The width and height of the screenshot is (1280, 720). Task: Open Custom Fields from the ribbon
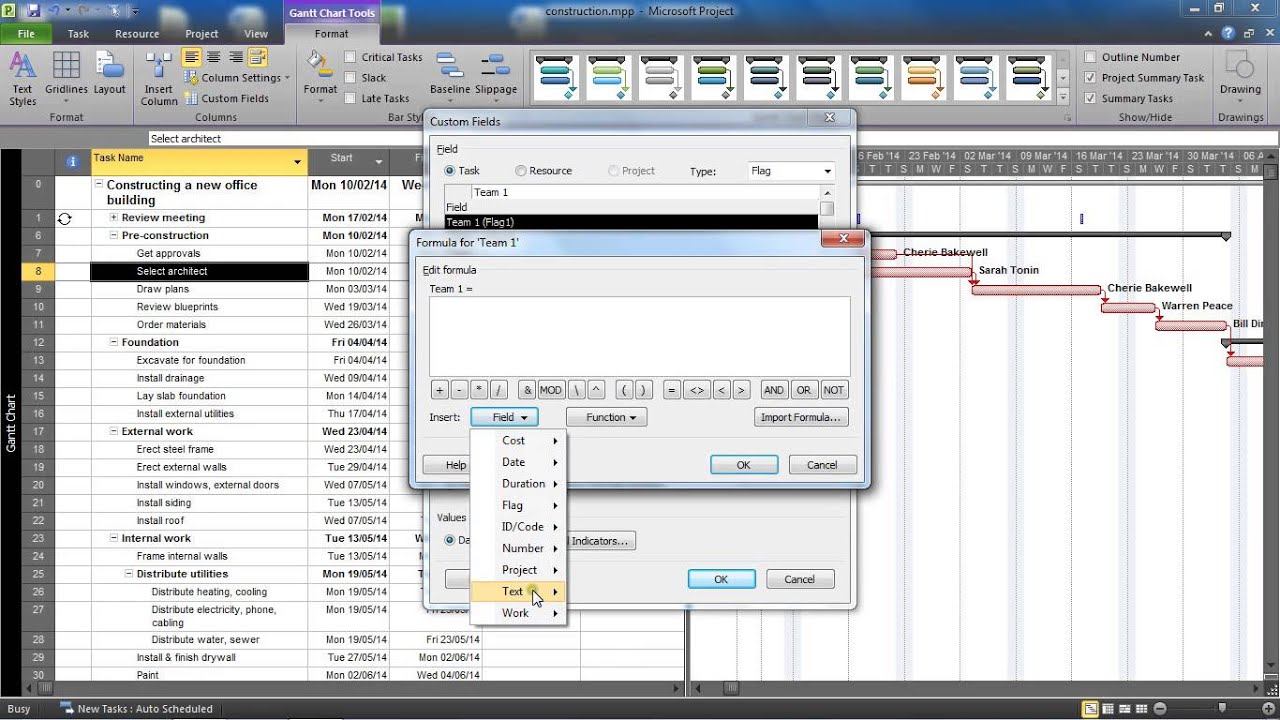(x=227, y=98)
